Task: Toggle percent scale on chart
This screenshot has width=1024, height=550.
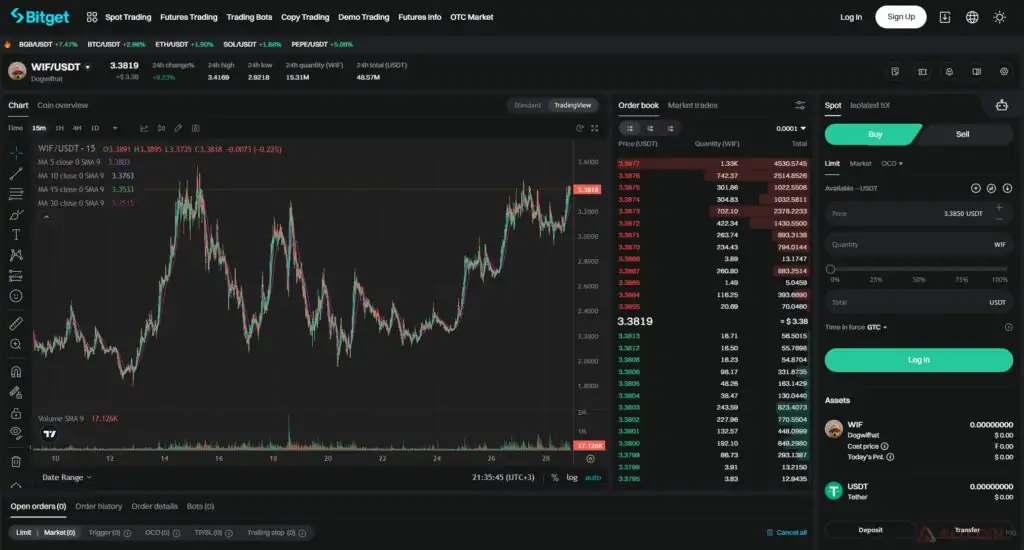Action: [x=554, y=477]
